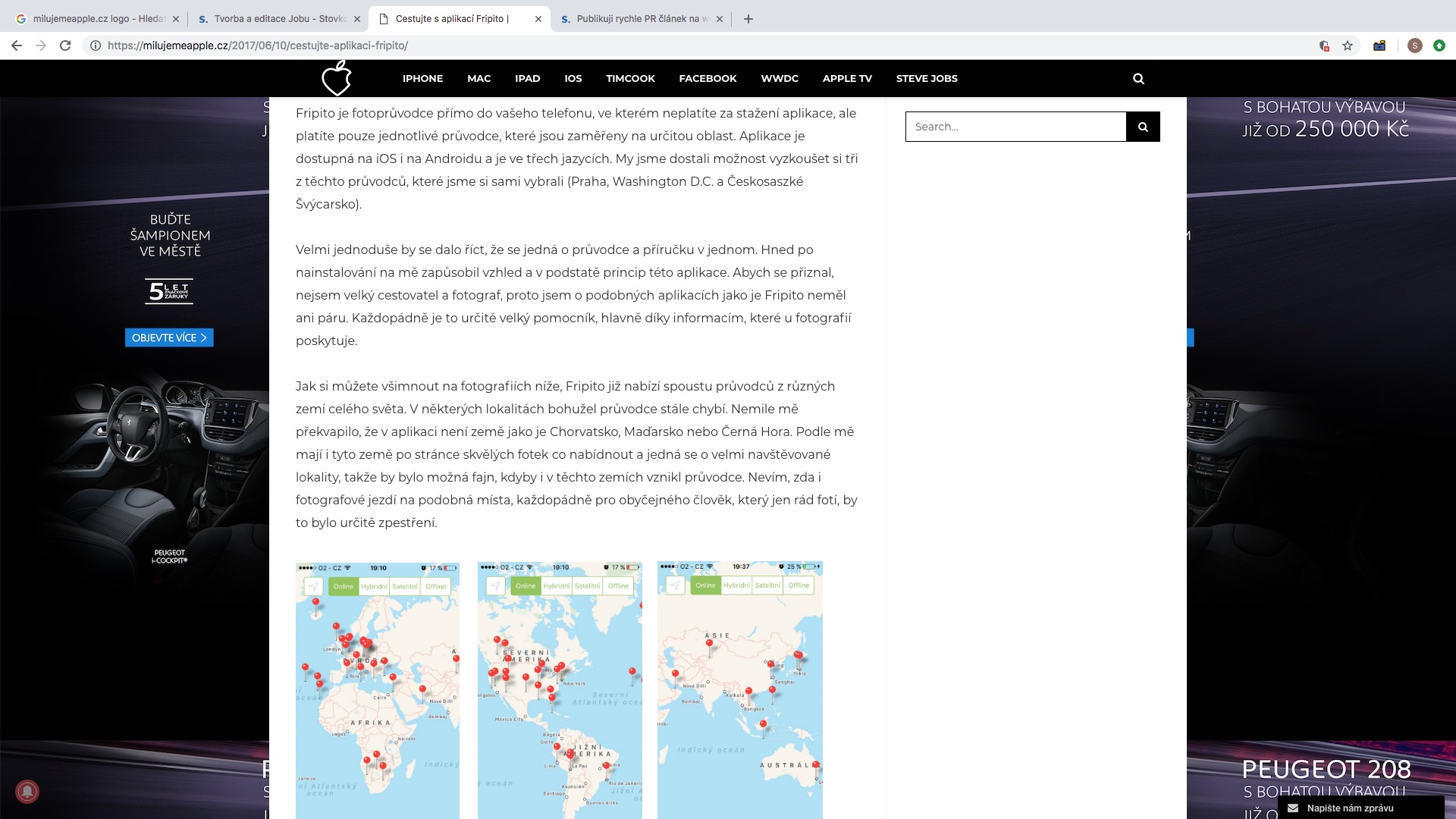1456x819 pixels.
Task: Open the STEVE JOBS menu item
Action: coord(927,78)
